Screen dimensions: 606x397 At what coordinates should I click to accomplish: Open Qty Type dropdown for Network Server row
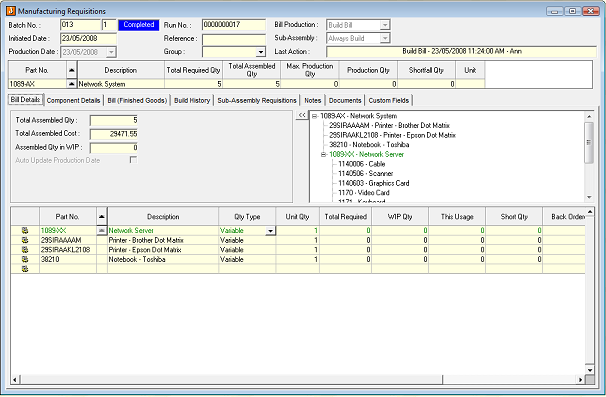tap(271, 231)
